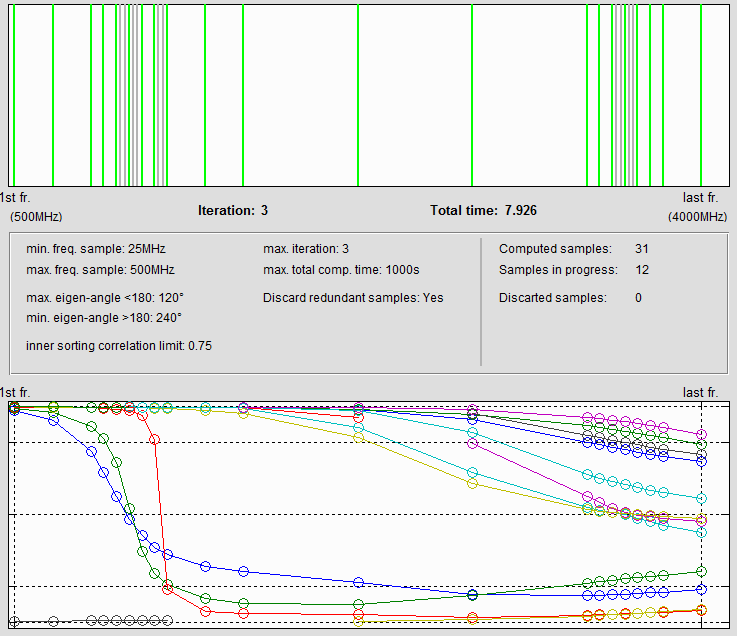Click the 'max. total comp. time: 1000s' setting
Viewport: 737px width, 636px height.
click(342, 270)
